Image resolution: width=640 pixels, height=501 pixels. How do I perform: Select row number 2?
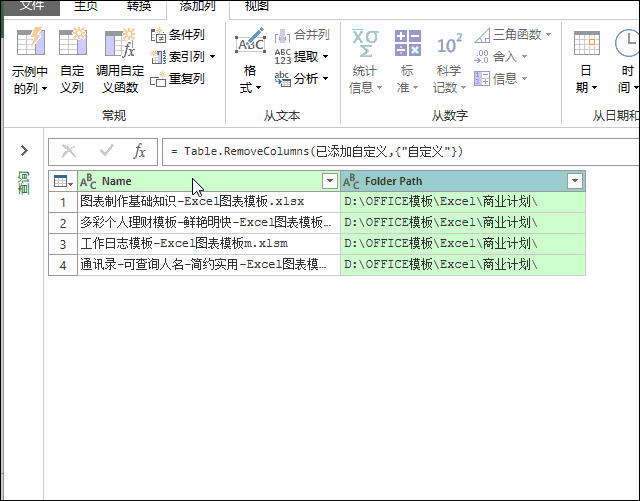63,223
